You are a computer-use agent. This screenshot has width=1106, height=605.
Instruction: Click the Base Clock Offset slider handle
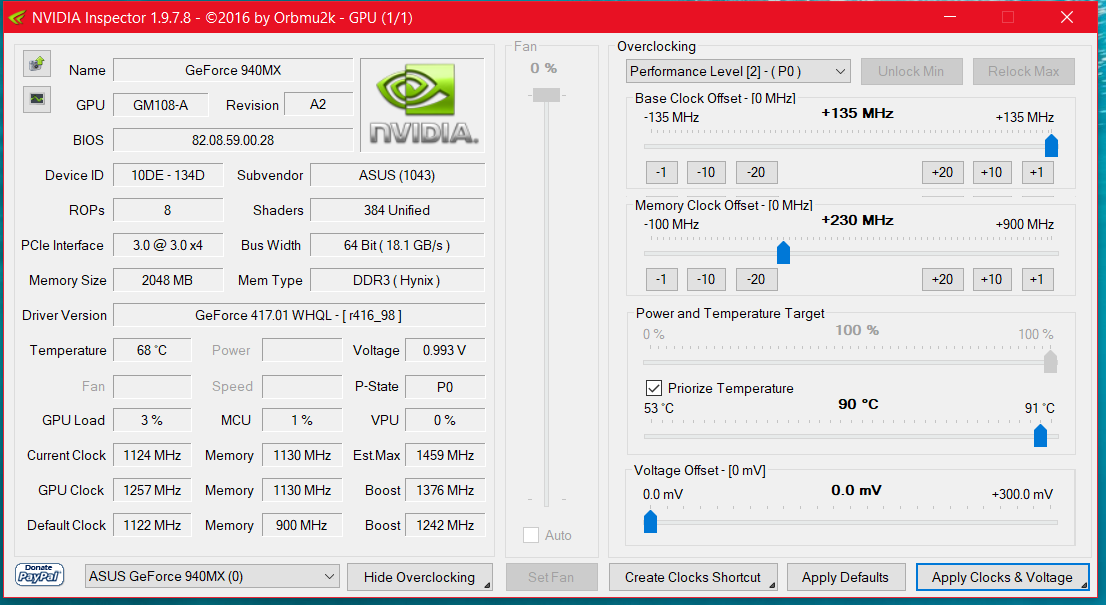pos(1051,145)
